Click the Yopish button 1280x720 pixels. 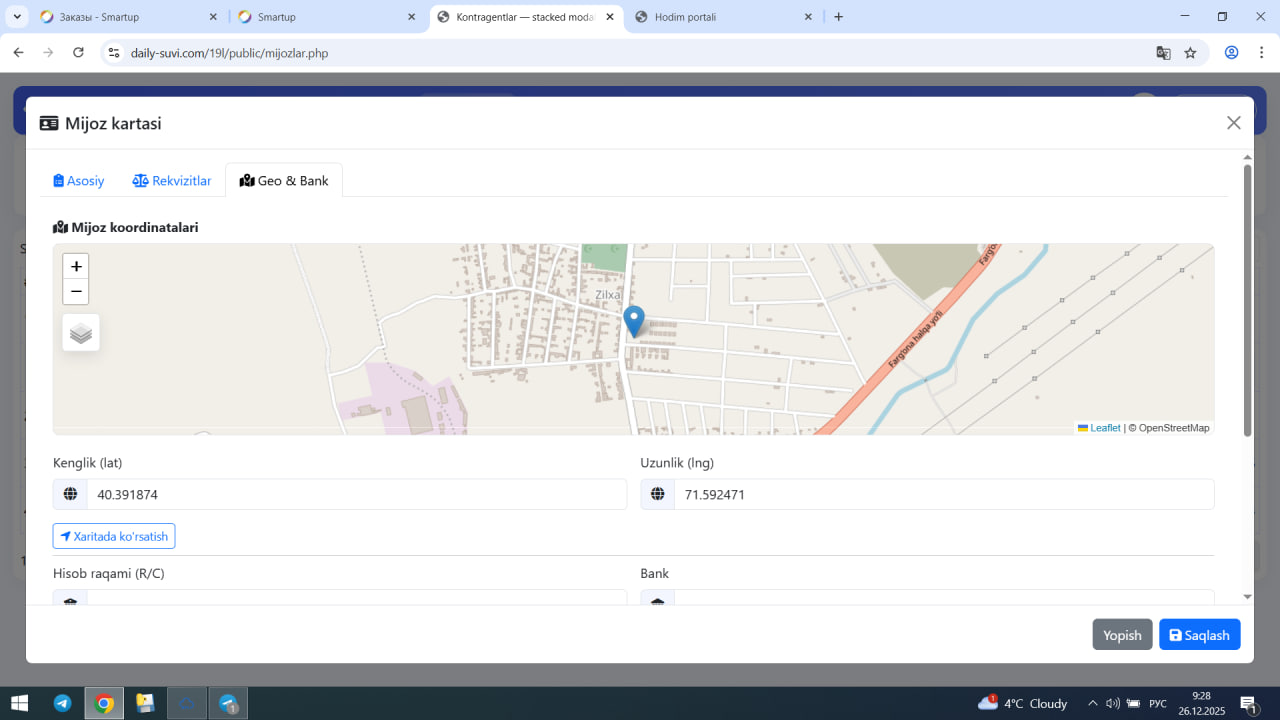pos(1122,635)
